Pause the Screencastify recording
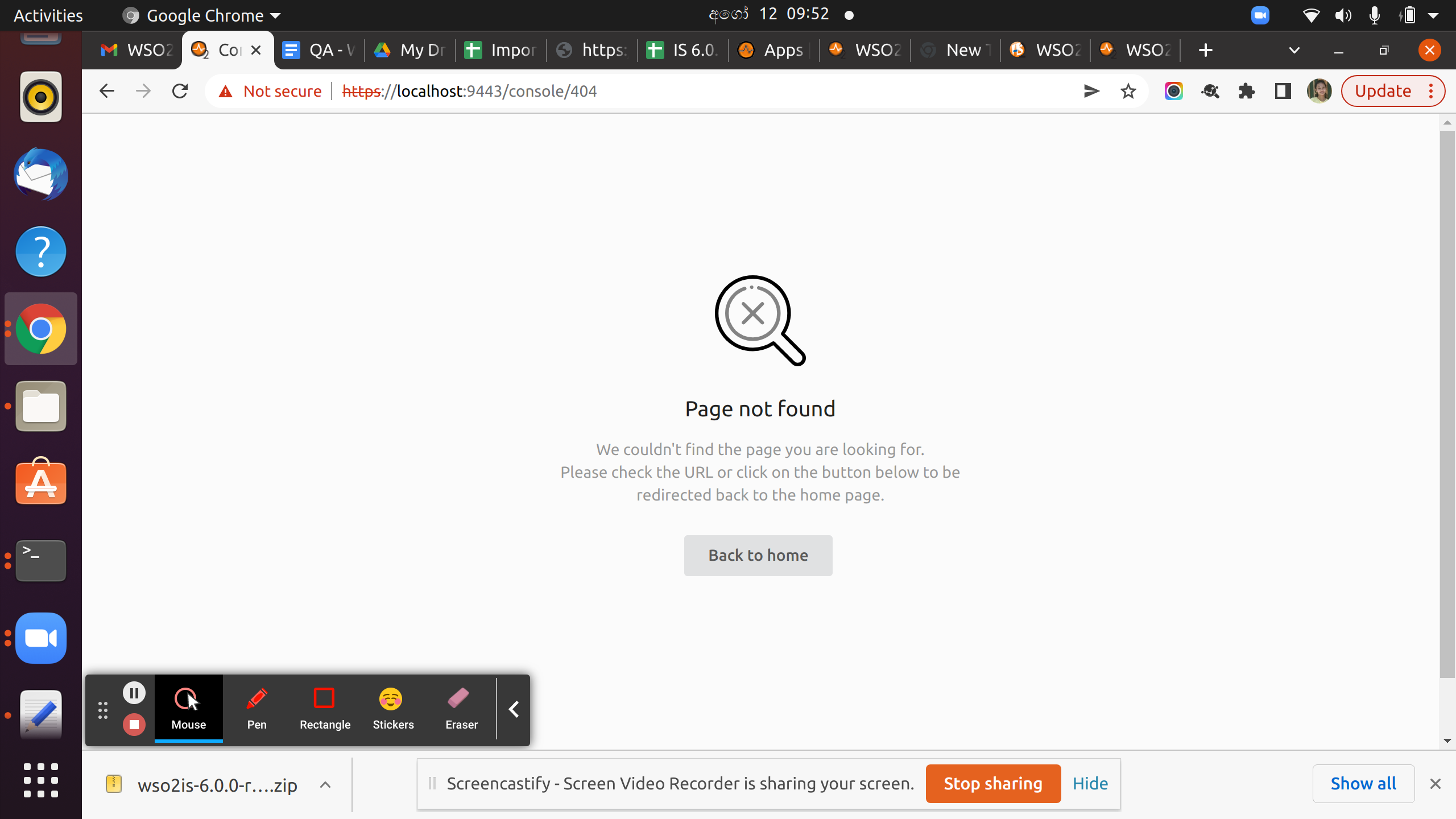The width and height of the screenshot is (1456, 819). pyautogui.click(x=134, y=693)
